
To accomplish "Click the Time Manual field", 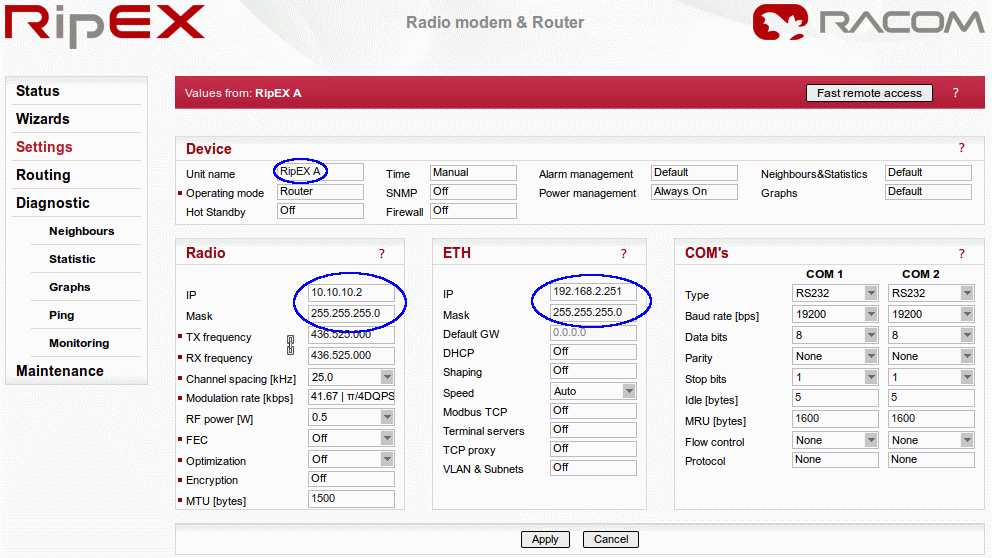I will (473, 173).
